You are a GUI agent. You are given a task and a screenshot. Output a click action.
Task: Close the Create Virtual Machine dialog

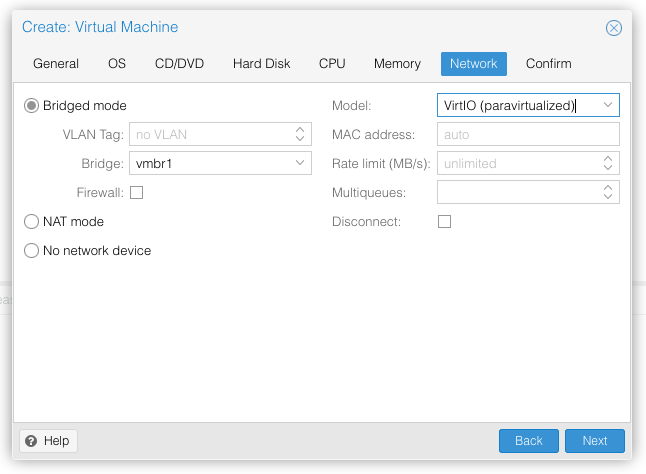pyautogui.click(x=614, y=28)
